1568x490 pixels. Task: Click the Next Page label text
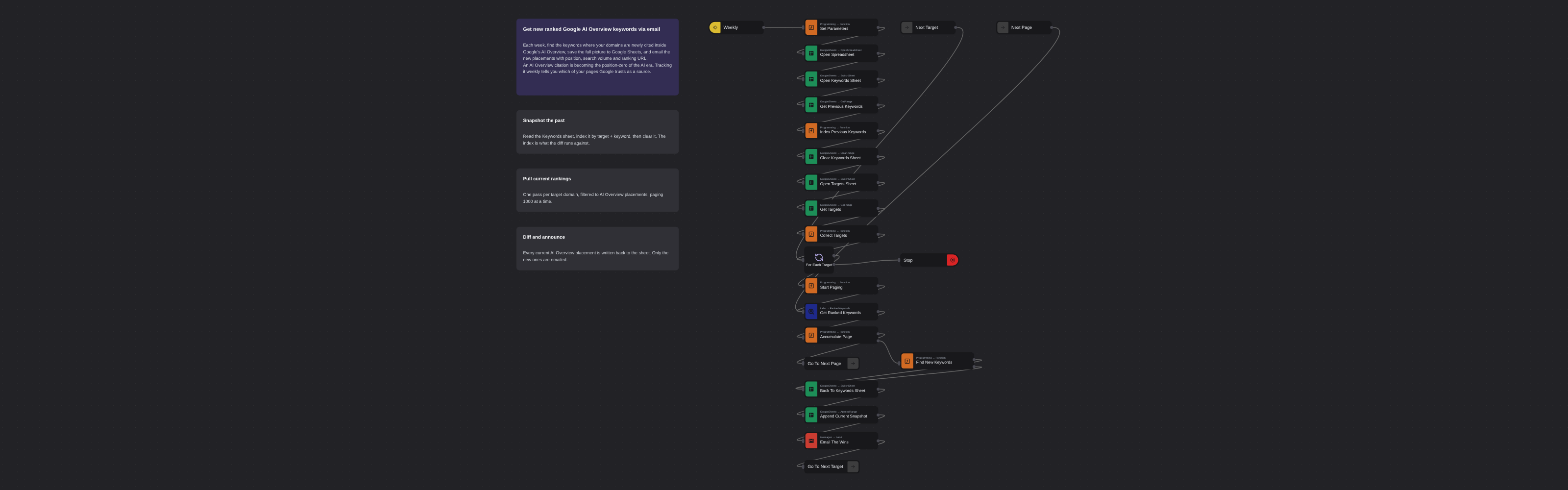pos(1021,27)
